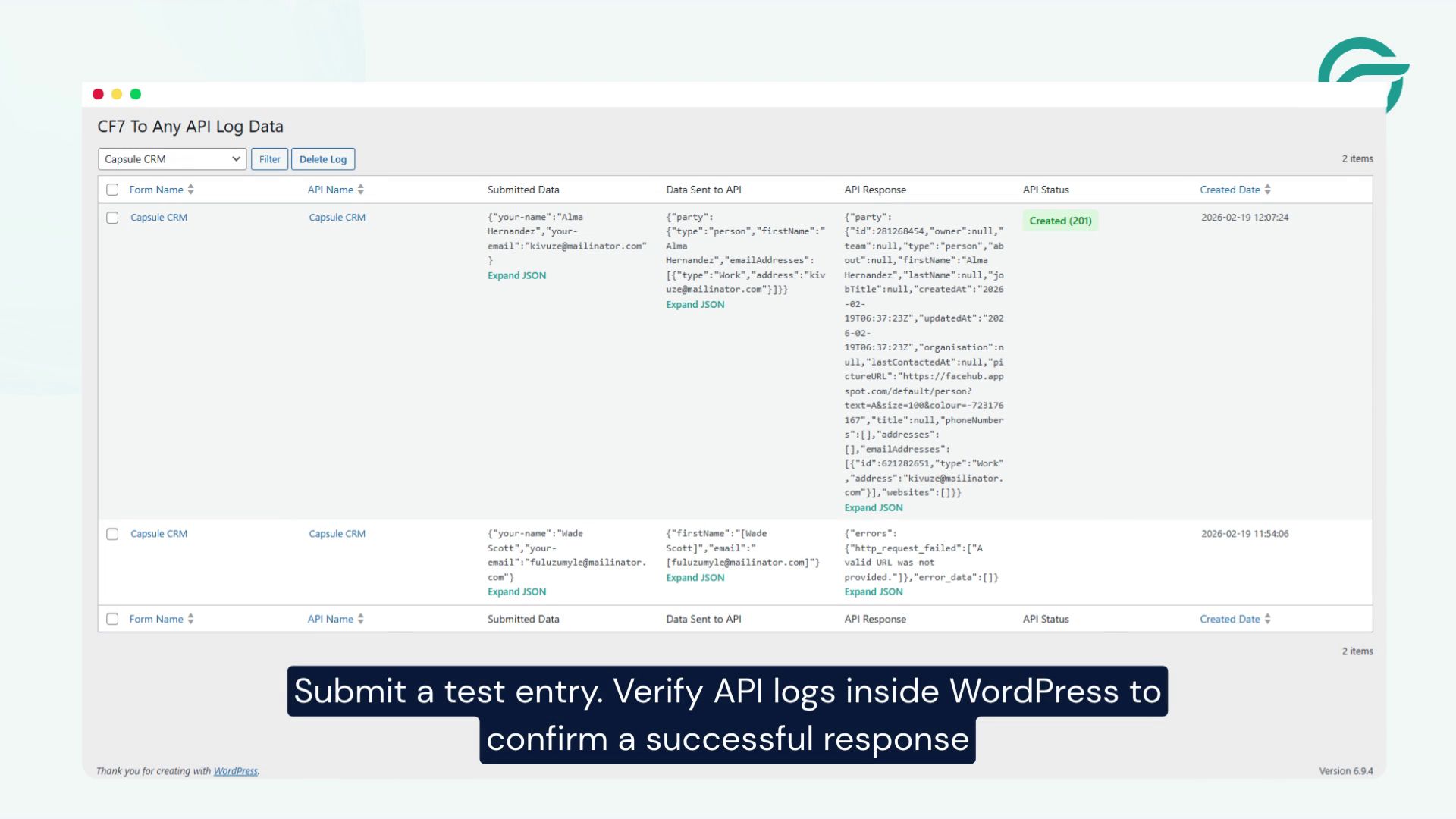
Task: Check the Wade Scott log row checkbox
Action: click(x=112, y=534)
